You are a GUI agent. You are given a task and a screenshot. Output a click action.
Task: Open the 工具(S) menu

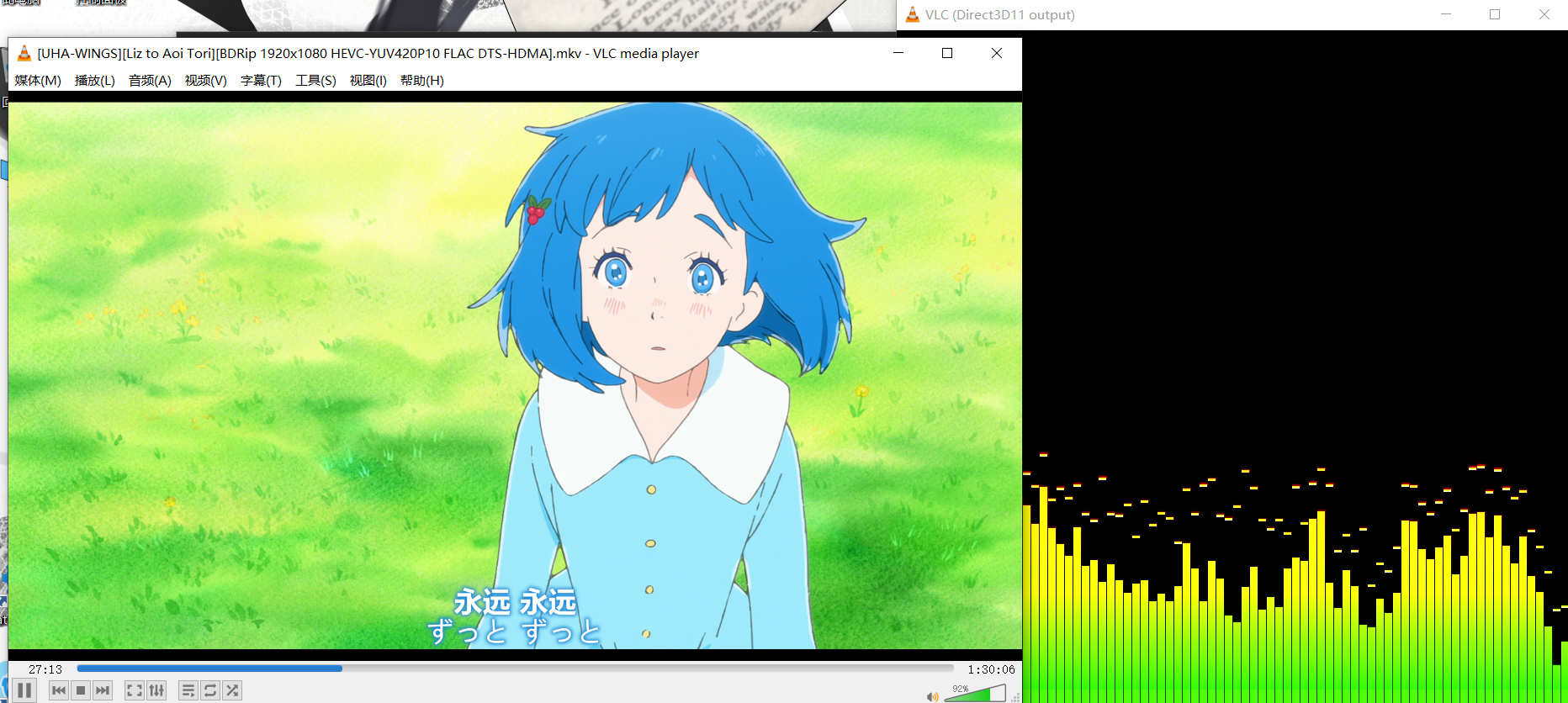tap(315, 81)
